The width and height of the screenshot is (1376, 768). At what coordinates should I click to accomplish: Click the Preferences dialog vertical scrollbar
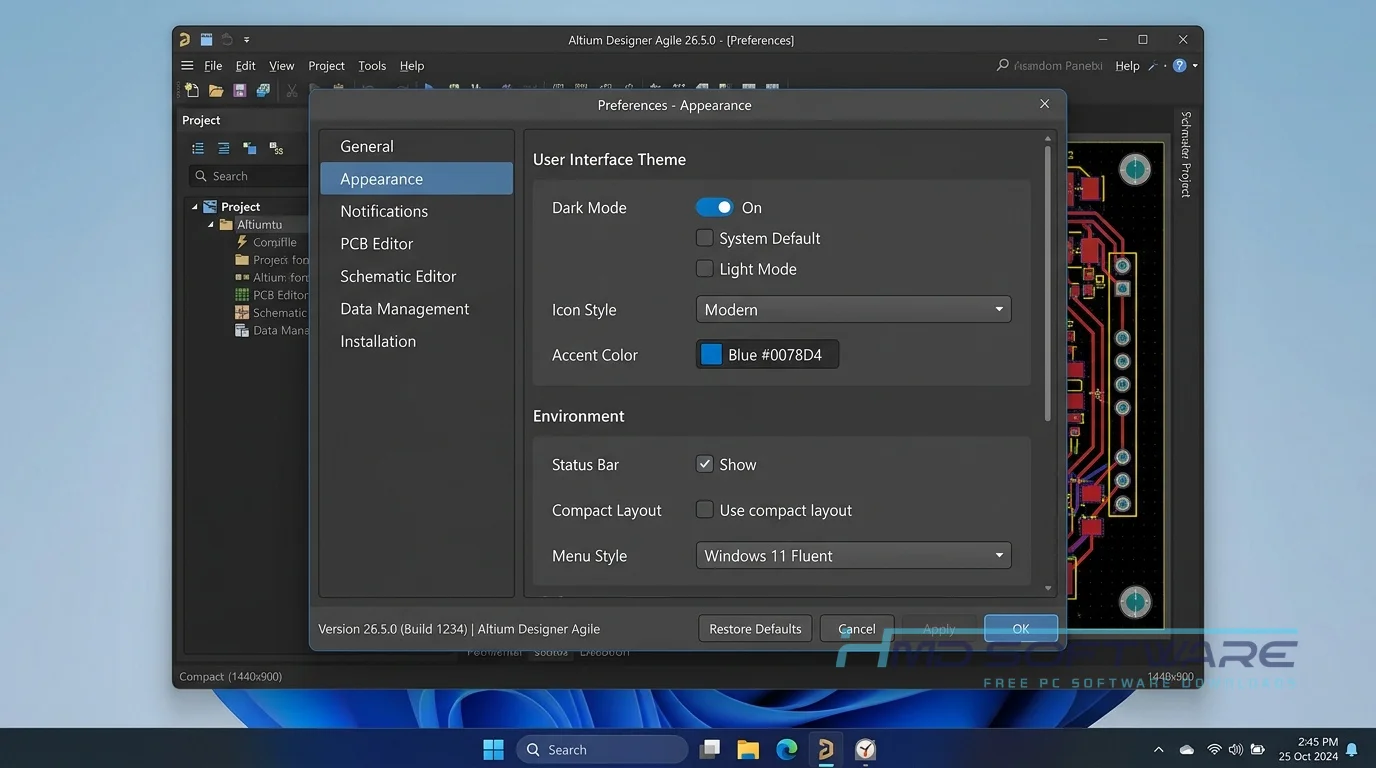coord(1048,283)
